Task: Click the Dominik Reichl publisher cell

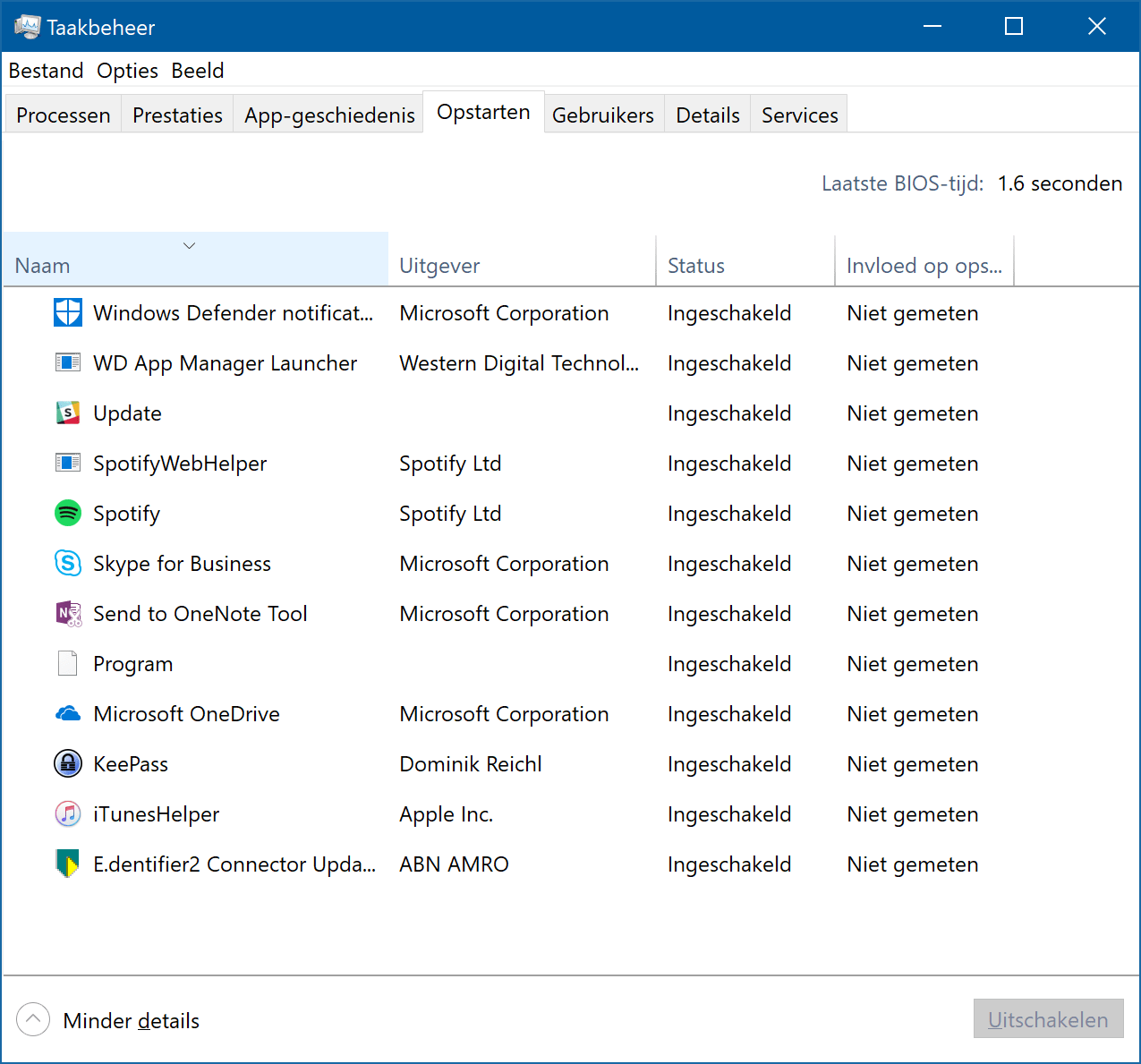Action: pos(471,764)
